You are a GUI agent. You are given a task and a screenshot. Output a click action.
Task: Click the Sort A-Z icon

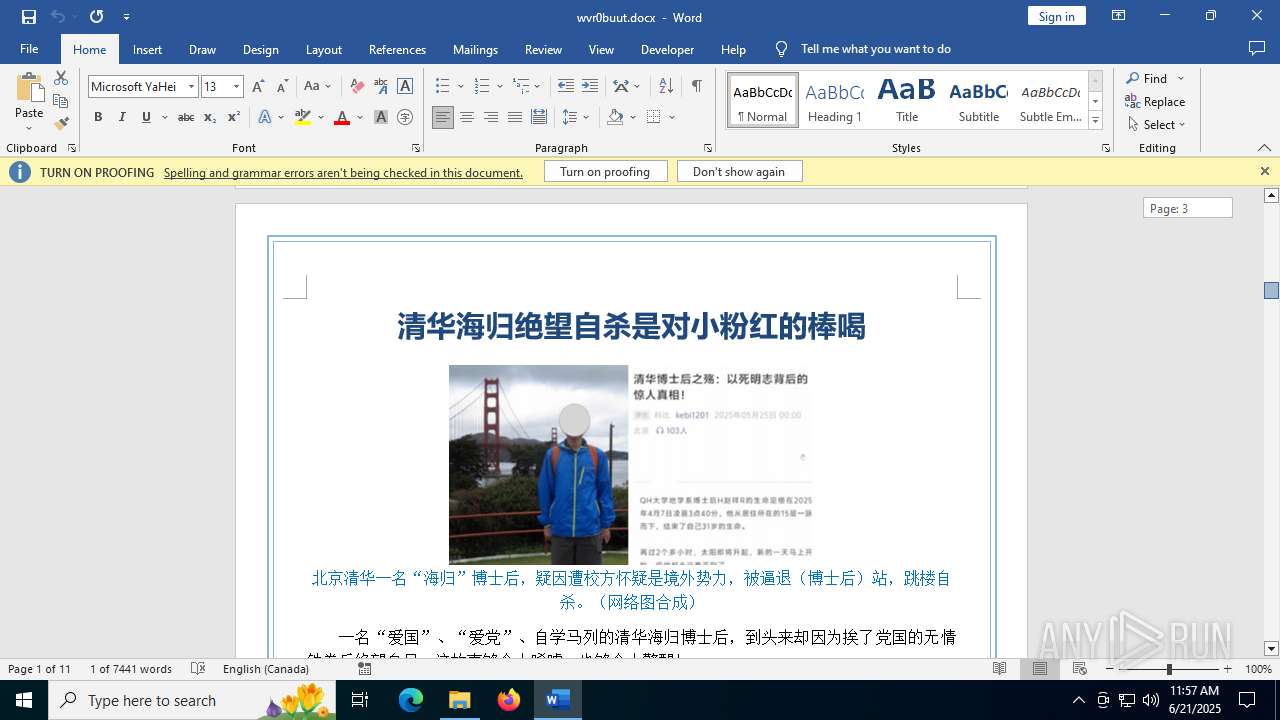click(x=666, y=87)
